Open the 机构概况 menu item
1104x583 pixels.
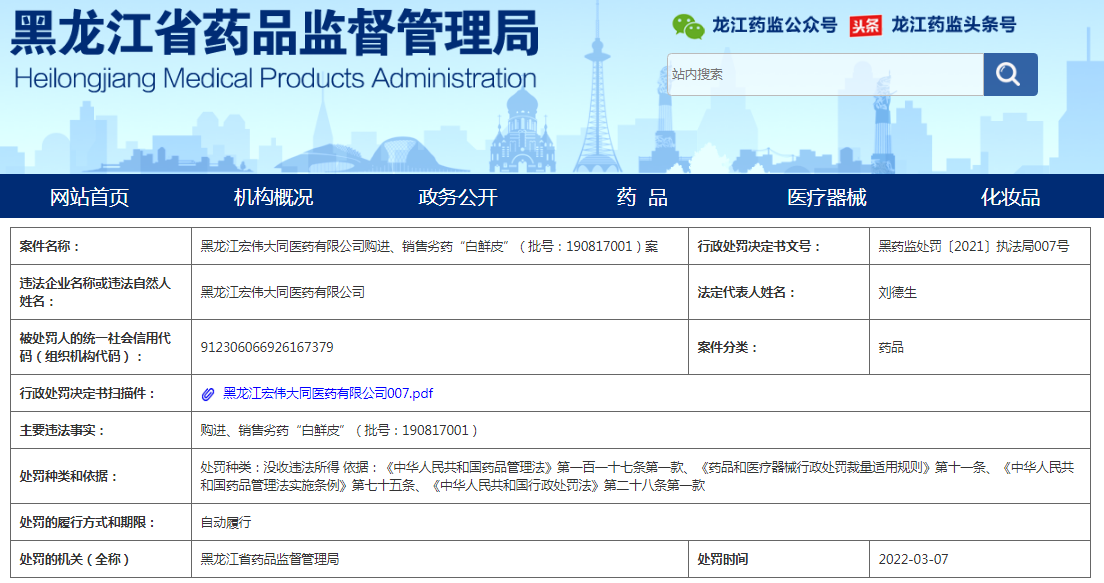(274, 197)
